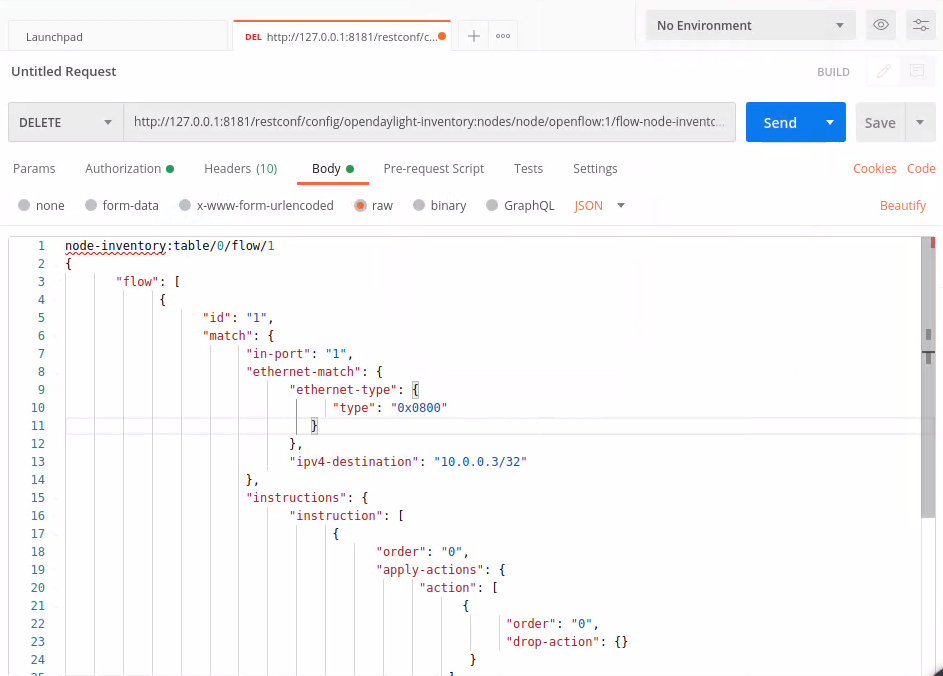Open manage environments sliders icon
This screenshot has height=676, width=943.
(x=919, y=25)
